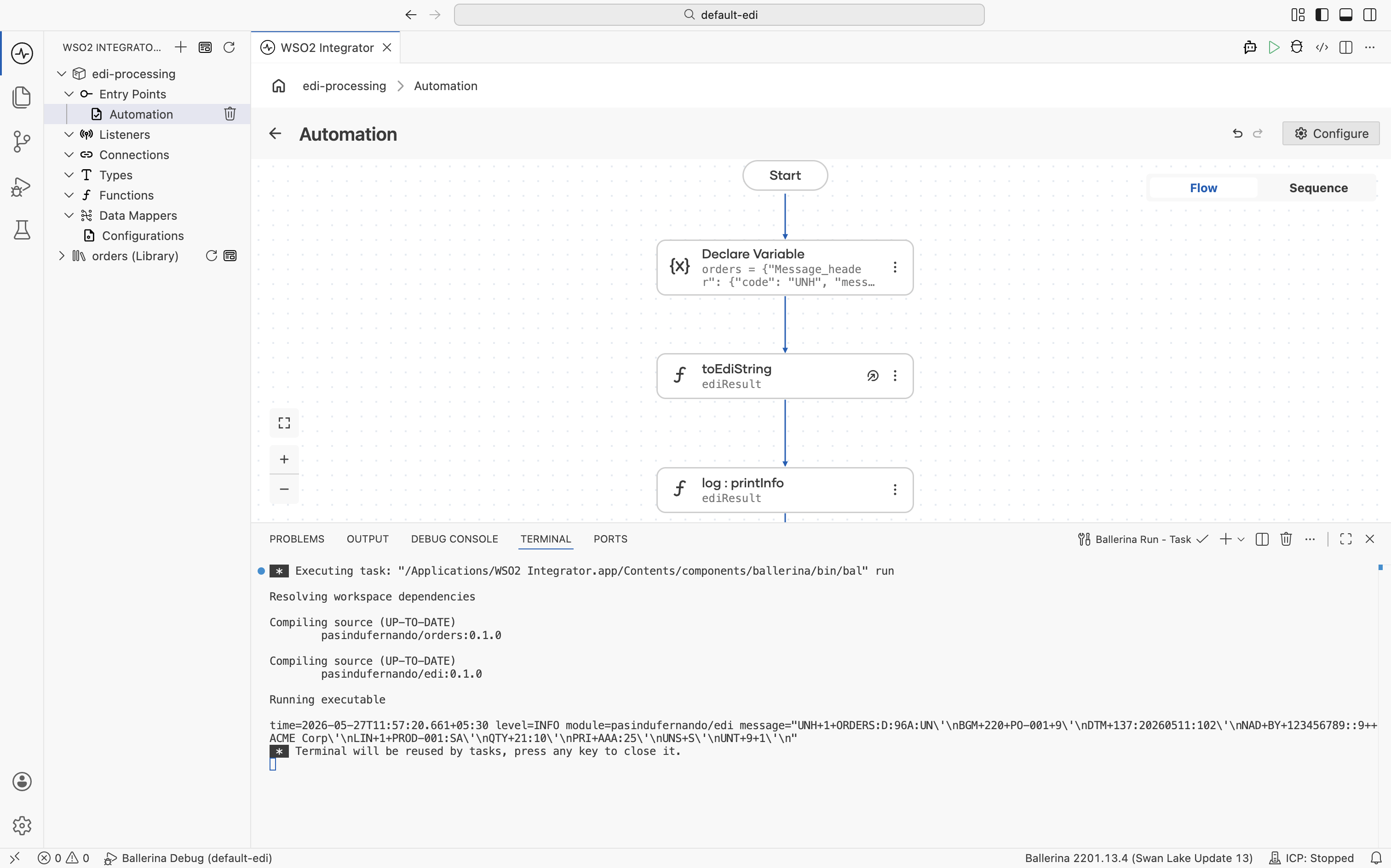The width and height of the screenshot is (1391, 868).
Task: Expand the Types section
Action: [x=69, y=175]
